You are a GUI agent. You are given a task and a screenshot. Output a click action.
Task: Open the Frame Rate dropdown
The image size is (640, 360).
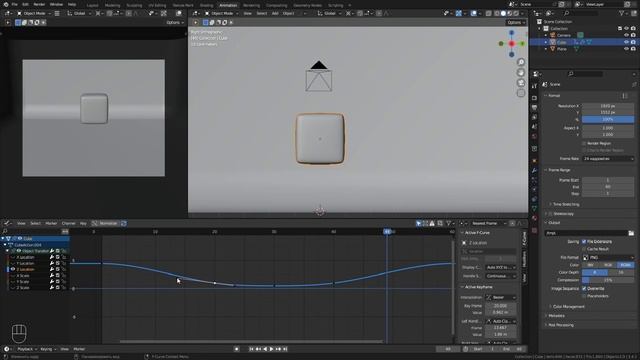608,158
